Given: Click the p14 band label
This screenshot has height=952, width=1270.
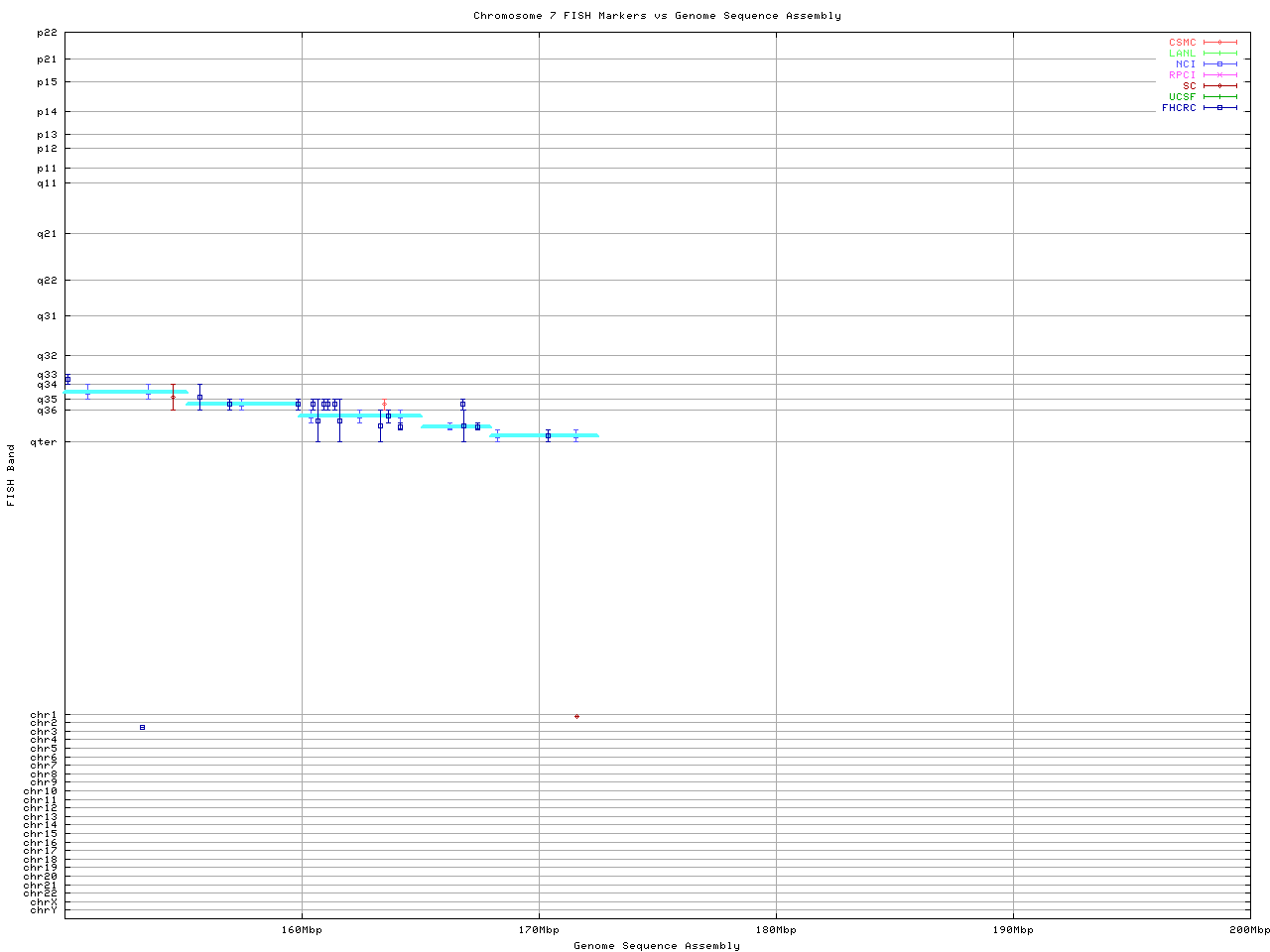Looking at the screenshot, I should coord(47,112).
